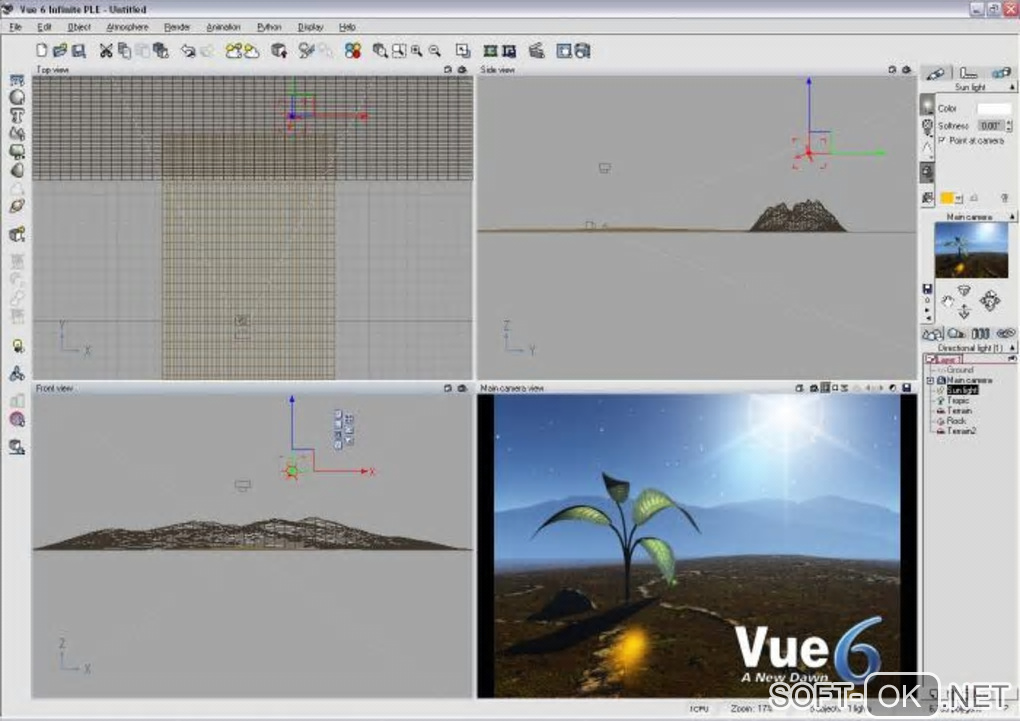This screenshot has width=1020, height=721.
Task: Open the File menu
Action: [15, 27]
